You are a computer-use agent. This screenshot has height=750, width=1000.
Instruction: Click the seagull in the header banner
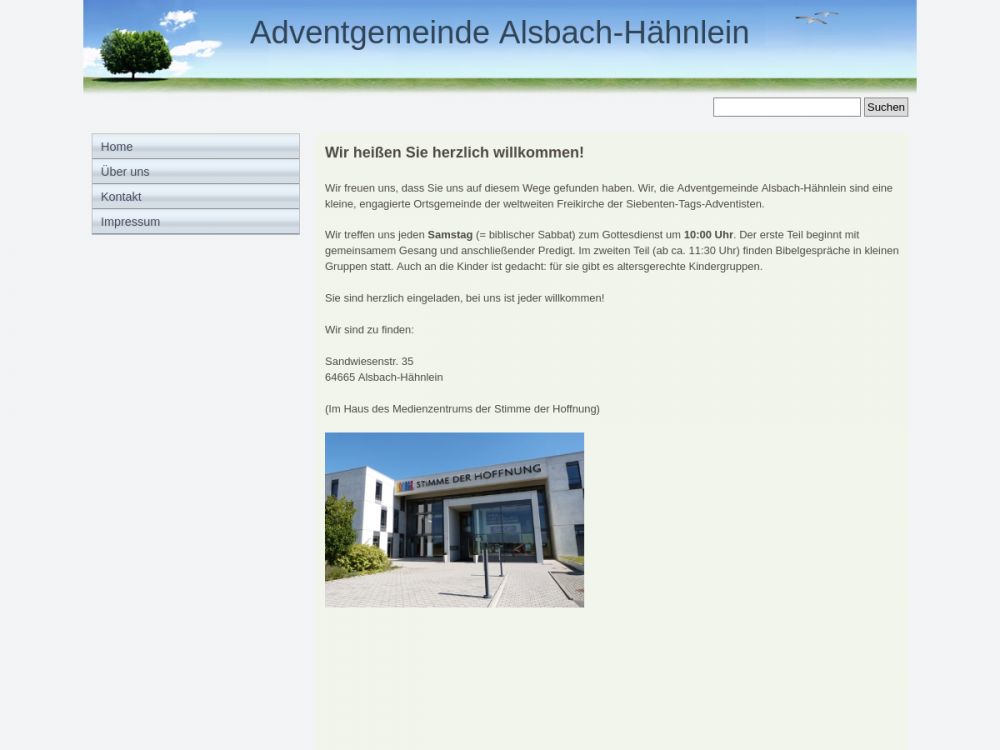[817, 17]
